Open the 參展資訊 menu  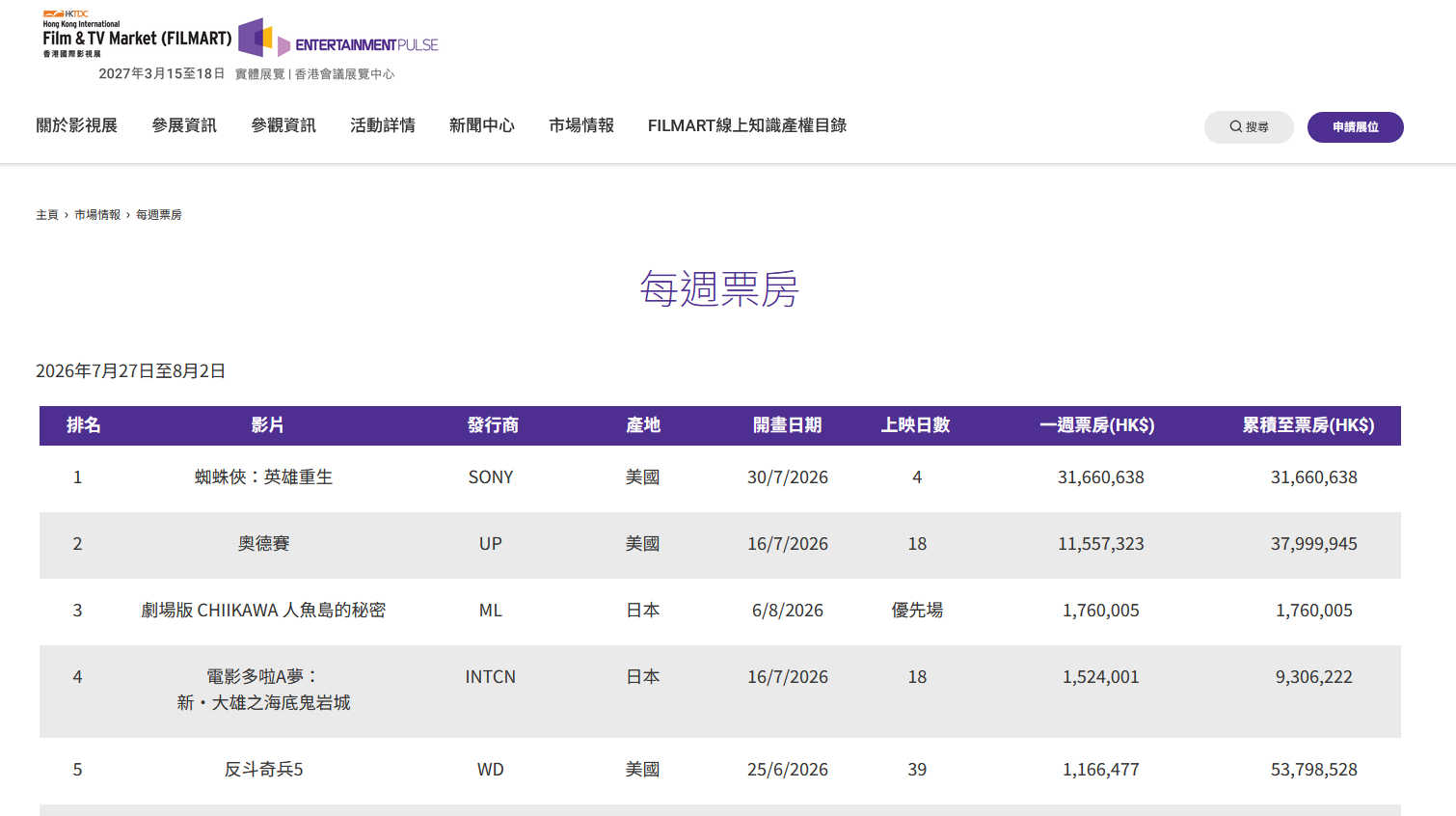click(184, 125)
